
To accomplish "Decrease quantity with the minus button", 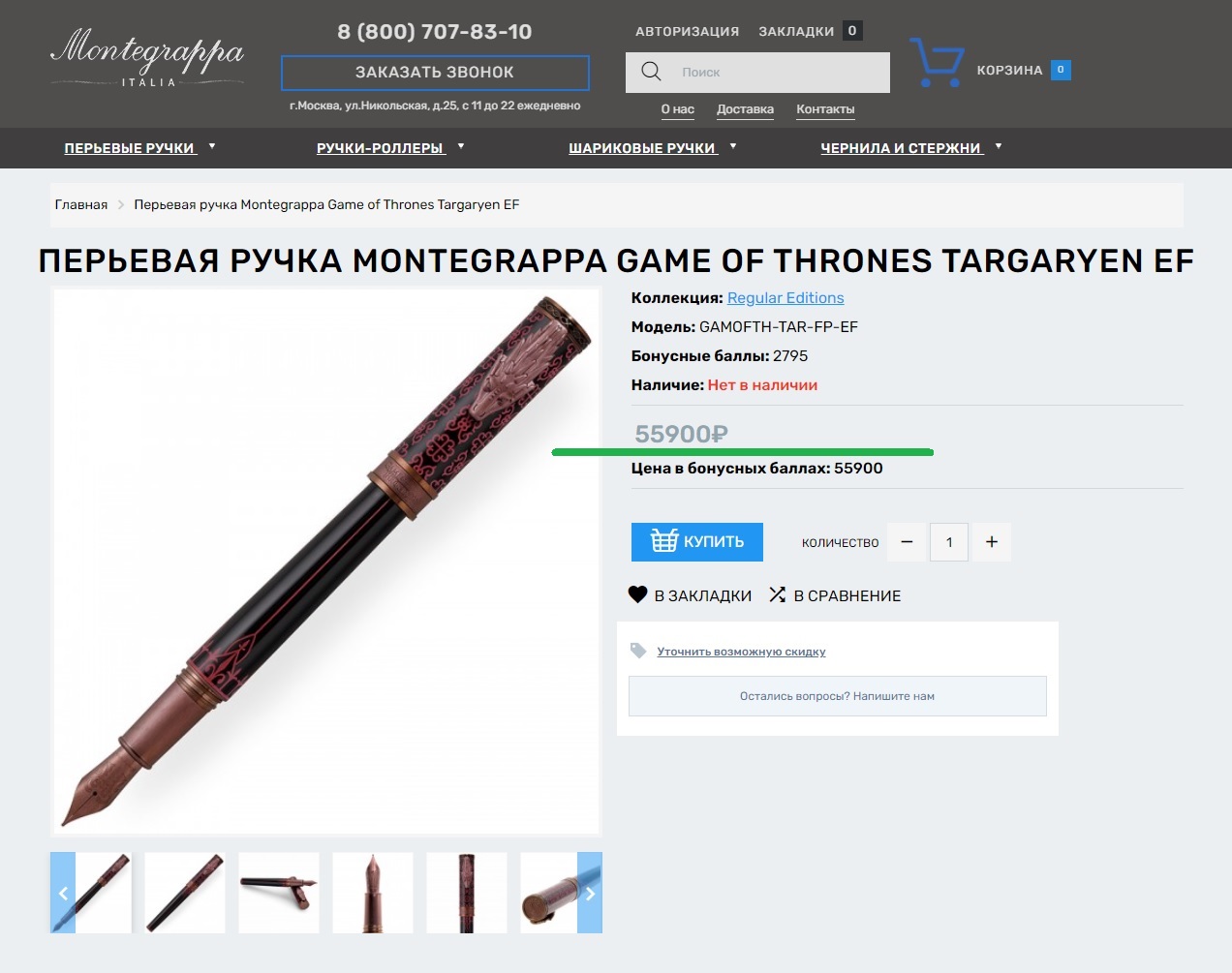I will (907, 542).
